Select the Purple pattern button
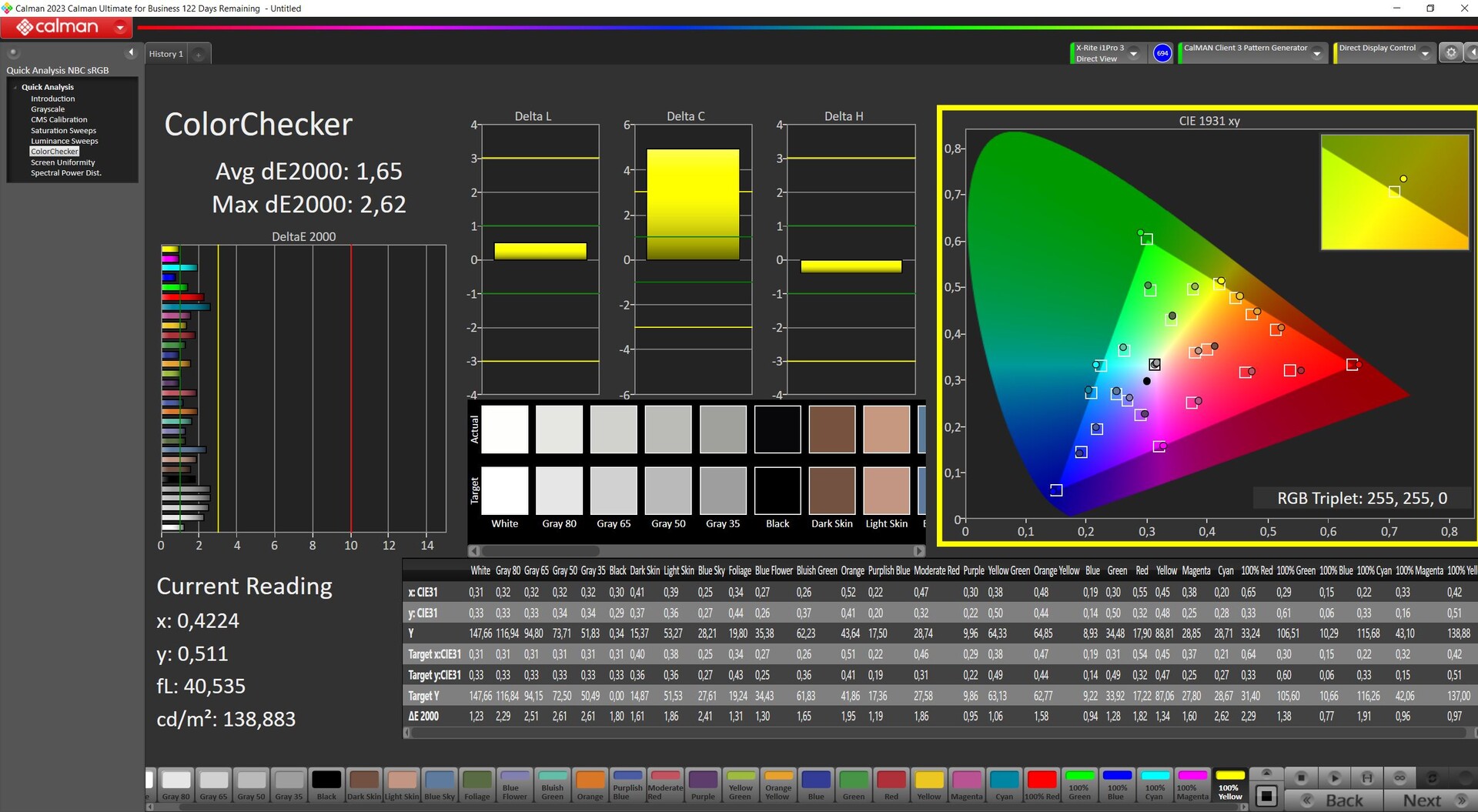 704,785
